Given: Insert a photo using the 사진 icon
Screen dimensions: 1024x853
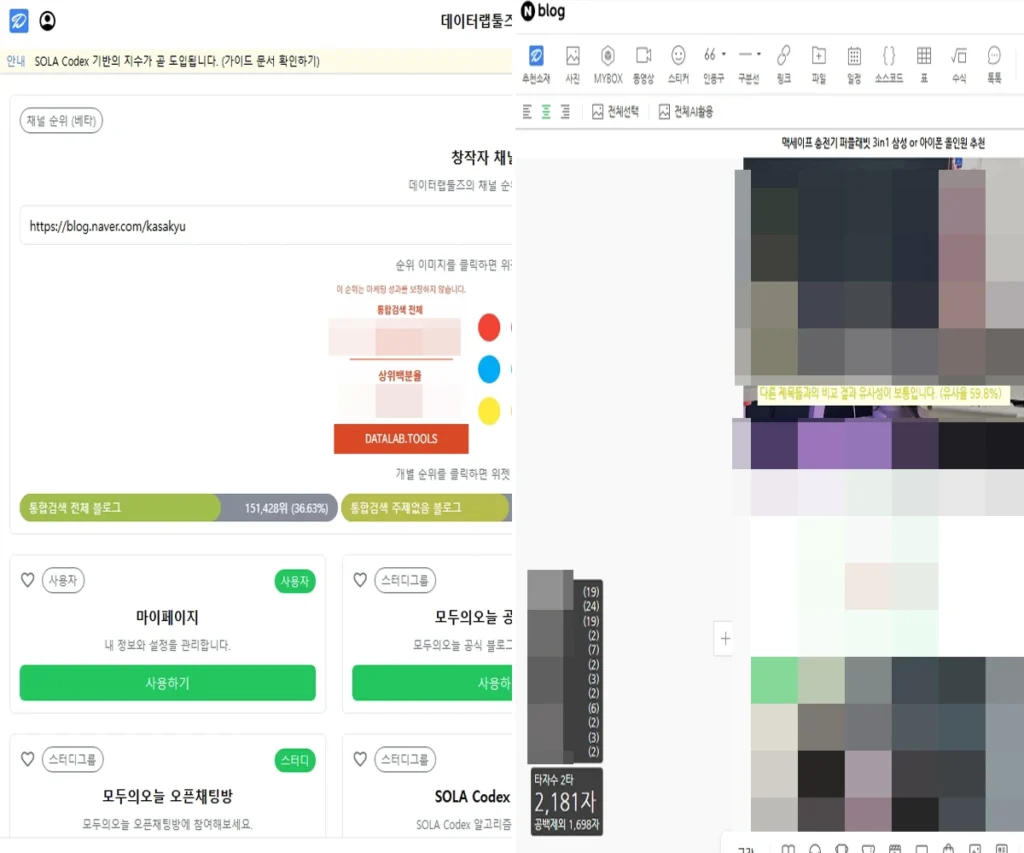Looking at the screenshot, I should (x=571, y=58).
